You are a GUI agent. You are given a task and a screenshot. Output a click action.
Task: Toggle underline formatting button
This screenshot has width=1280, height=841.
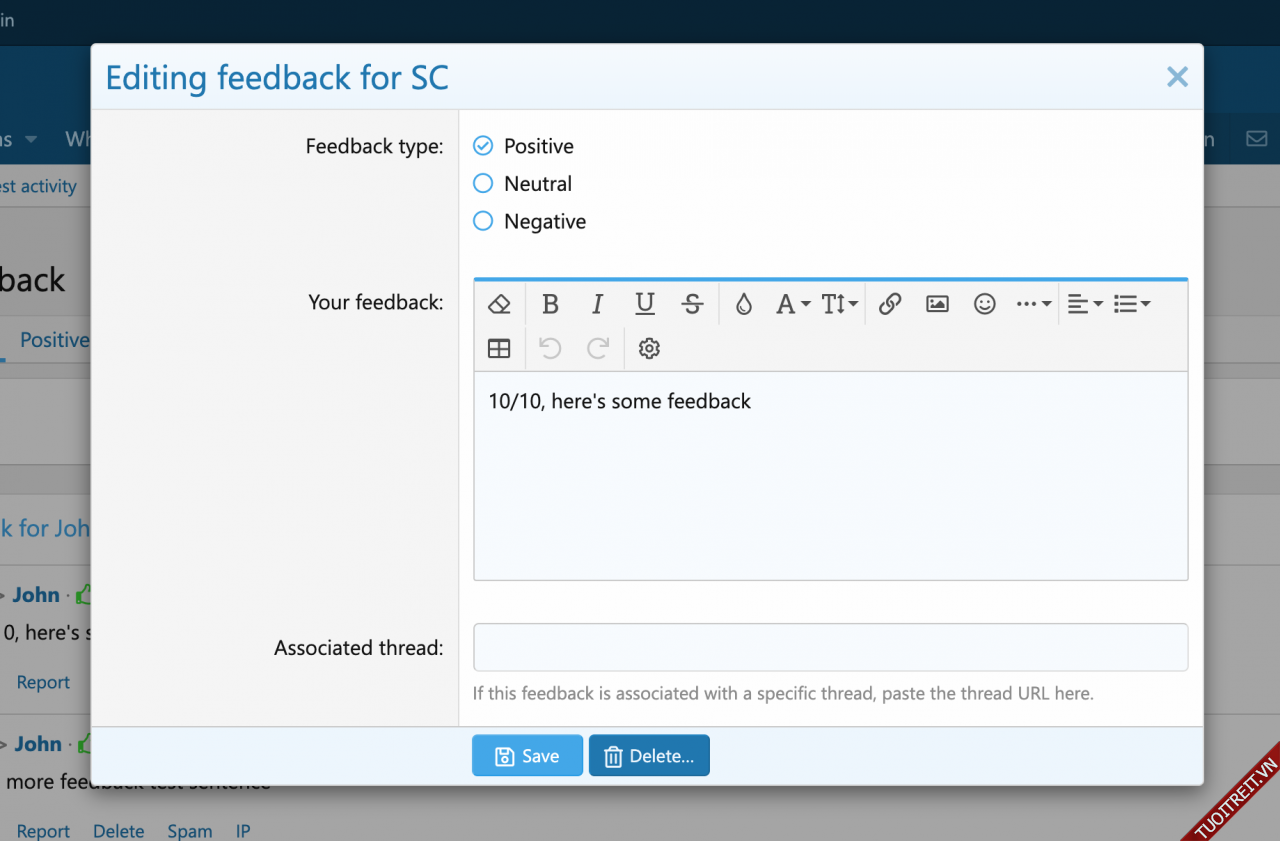tap(645, 304)
